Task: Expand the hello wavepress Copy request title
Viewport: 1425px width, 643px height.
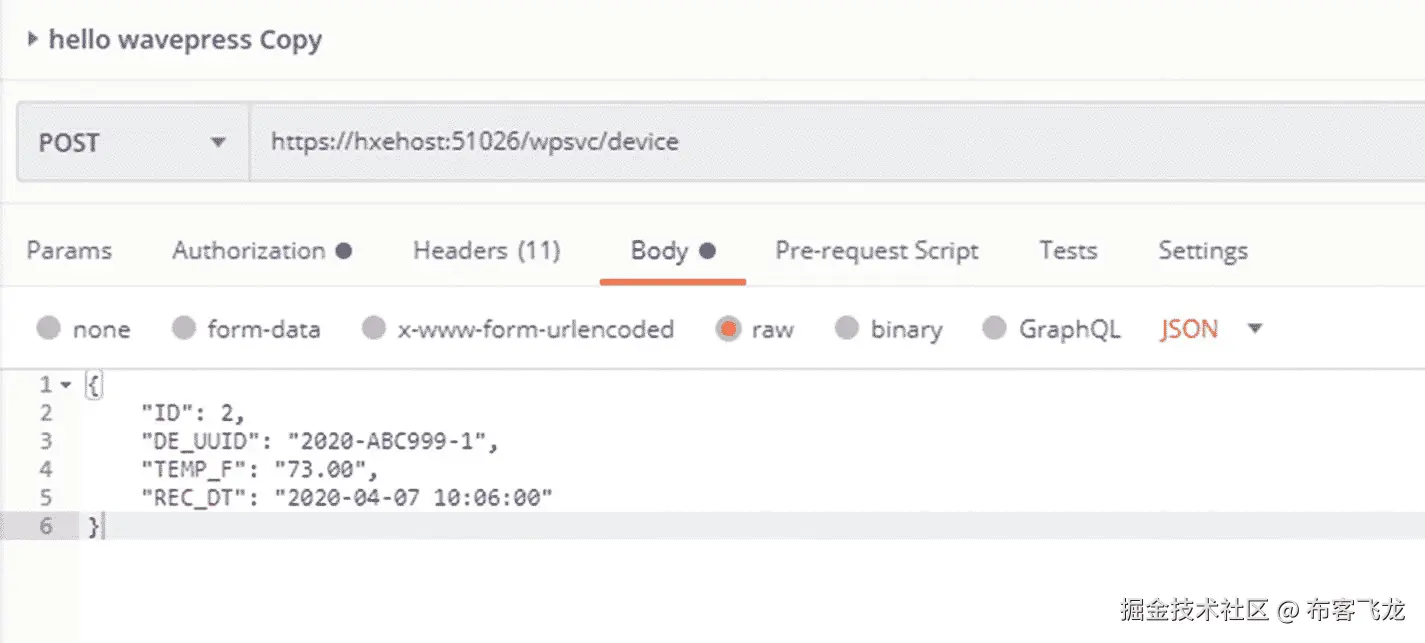Action: pyautogui.click(x=33, y=40)
